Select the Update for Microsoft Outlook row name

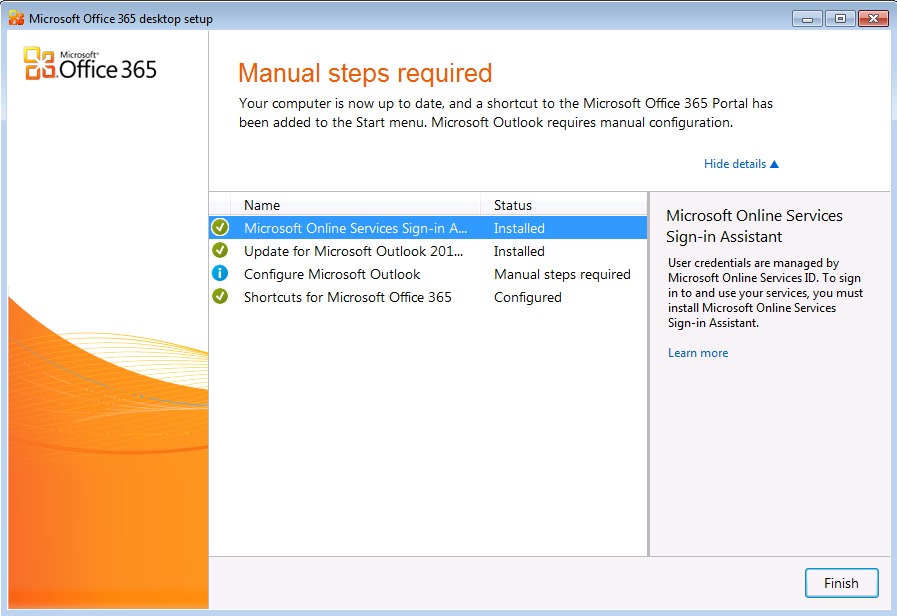(353, 251)
